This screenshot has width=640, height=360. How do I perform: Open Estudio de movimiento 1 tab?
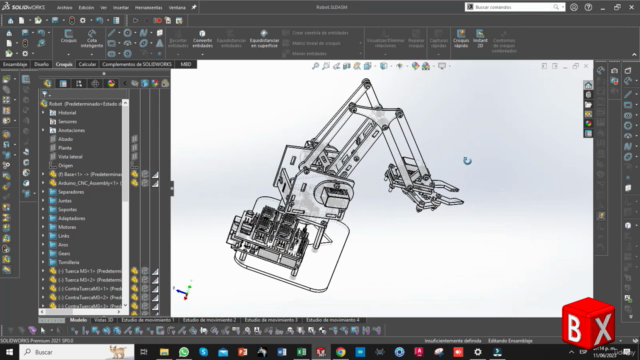coord(148,320)
